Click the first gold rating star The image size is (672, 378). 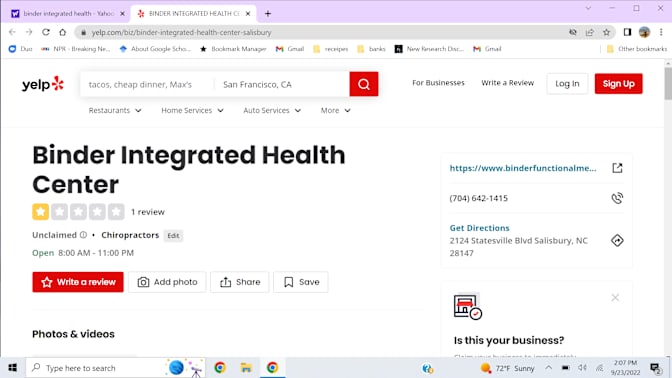40,212
